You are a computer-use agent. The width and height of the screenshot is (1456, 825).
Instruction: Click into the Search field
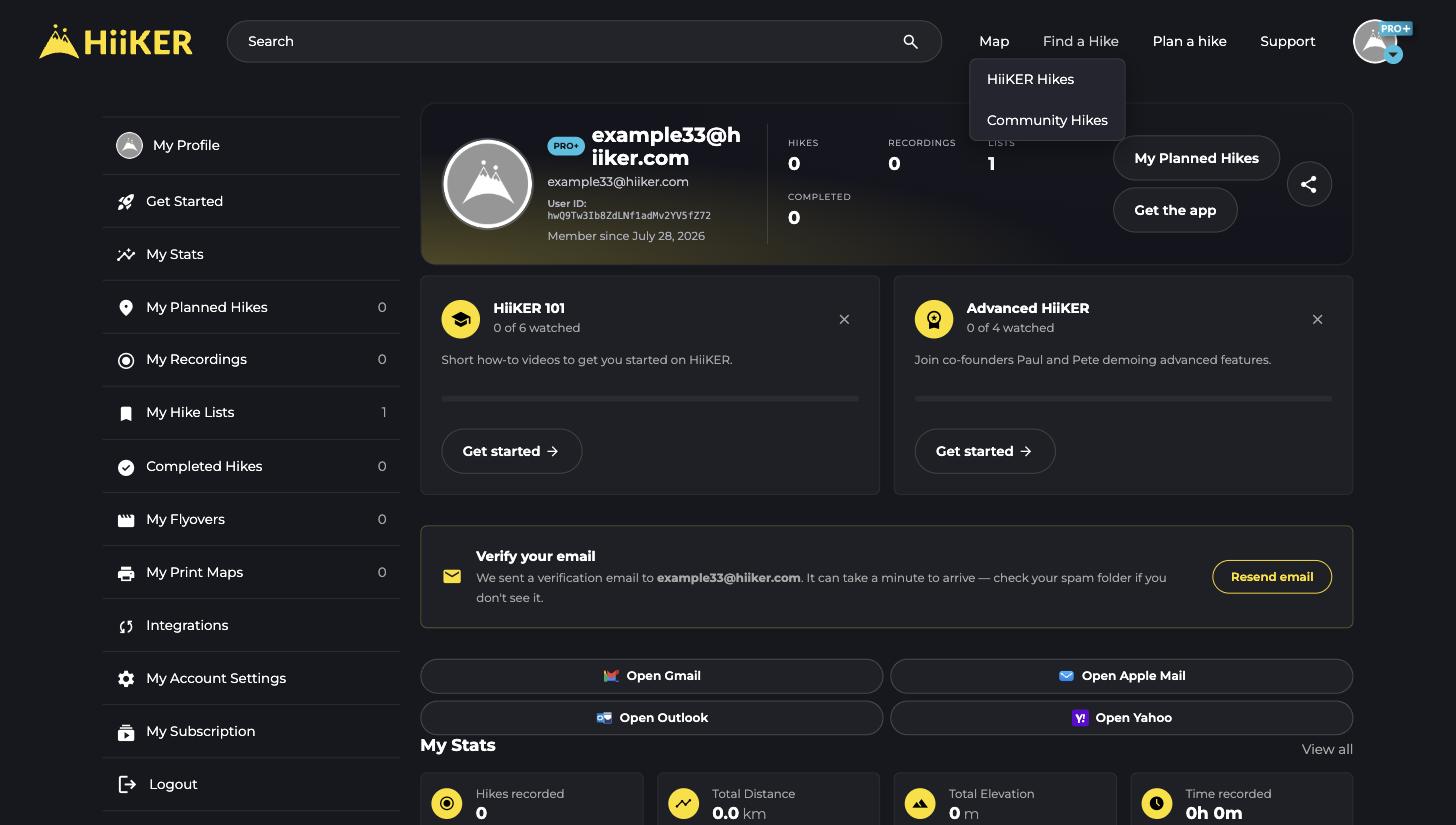tap(570, 42)
